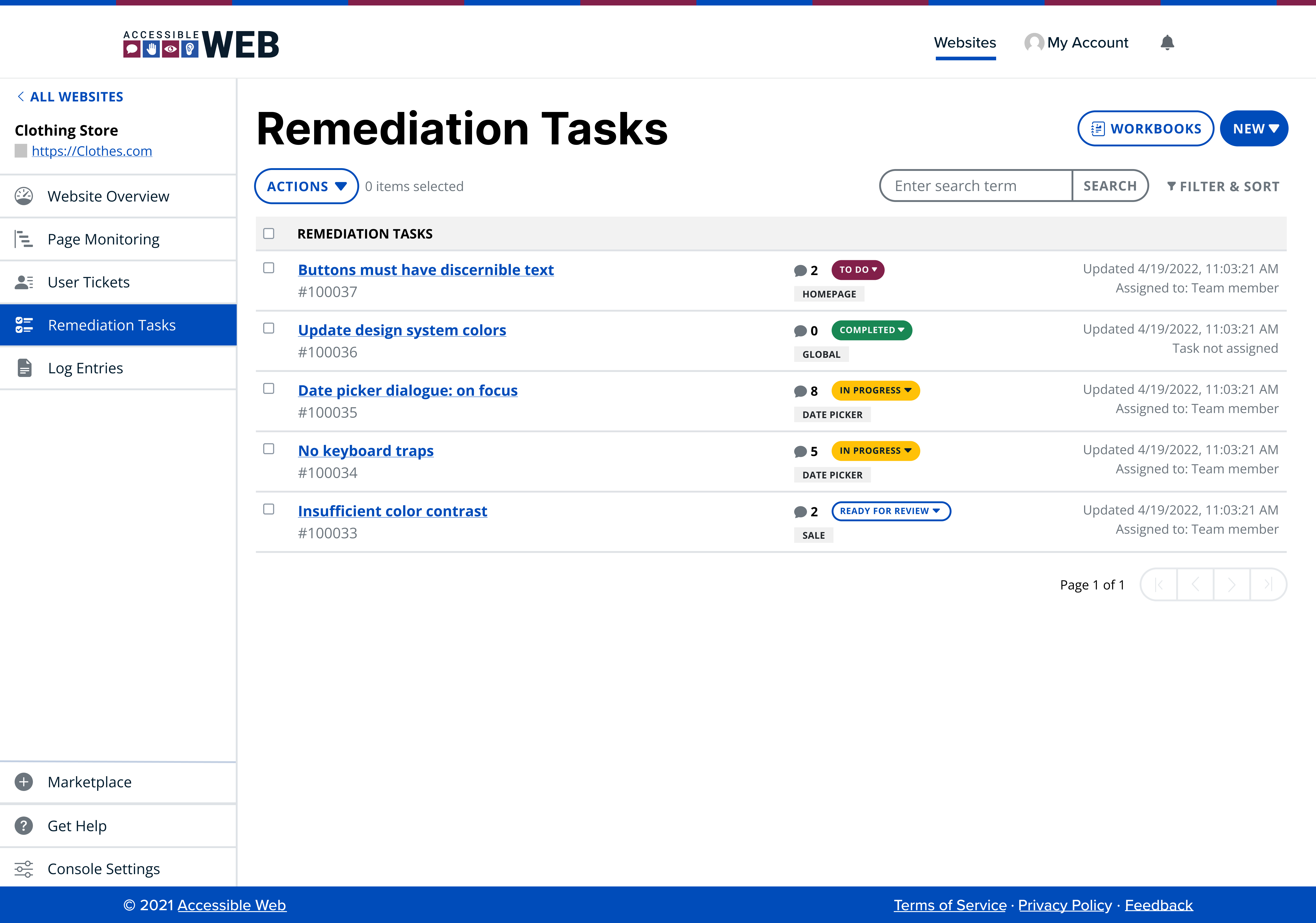Open the Insufficient color contrast task link
Image resolution: width=1316 pixels, height=923 pixels.
(x=393, y=511)
